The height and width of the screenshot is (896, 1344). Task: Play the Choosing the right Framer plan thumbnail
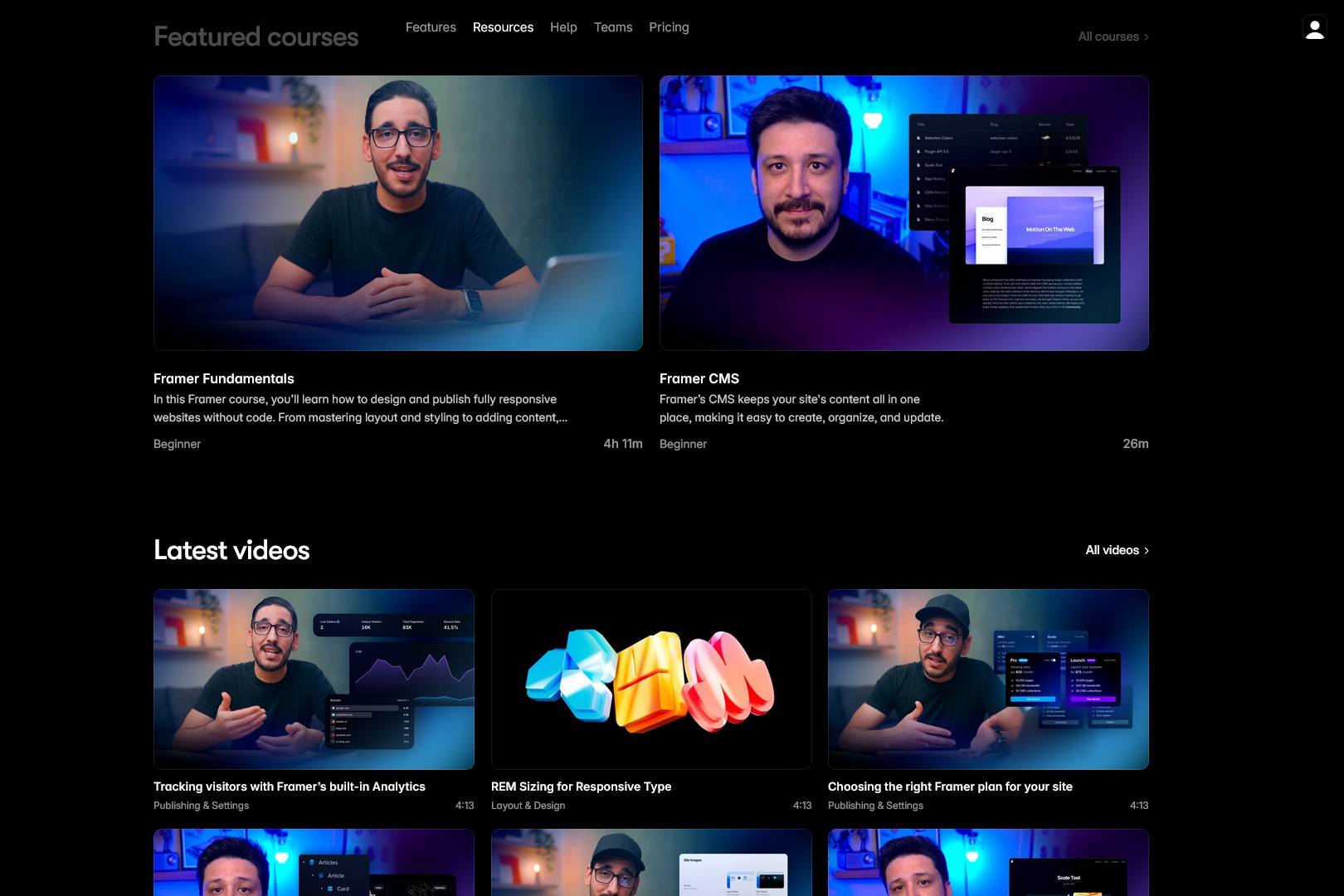point(988,679)
